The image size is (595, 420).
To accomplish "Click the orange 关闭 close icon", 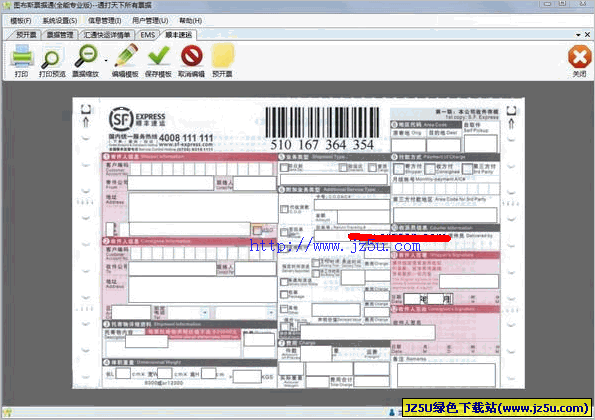I will [x=579, y=57].
